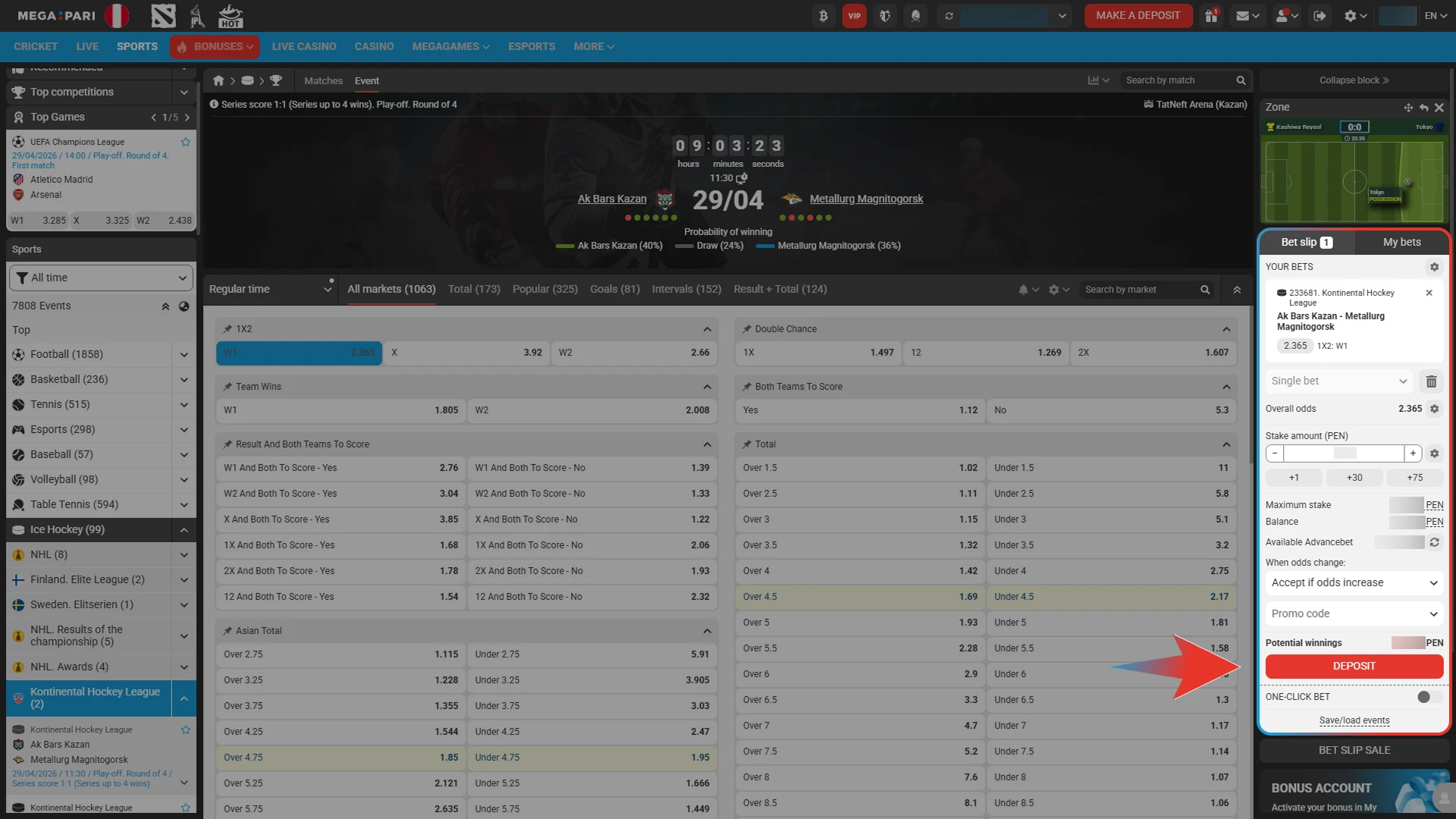The height and width of the screenshot is (819, 1456).
Task: Pin the 1X2 market
Action: 227,329
